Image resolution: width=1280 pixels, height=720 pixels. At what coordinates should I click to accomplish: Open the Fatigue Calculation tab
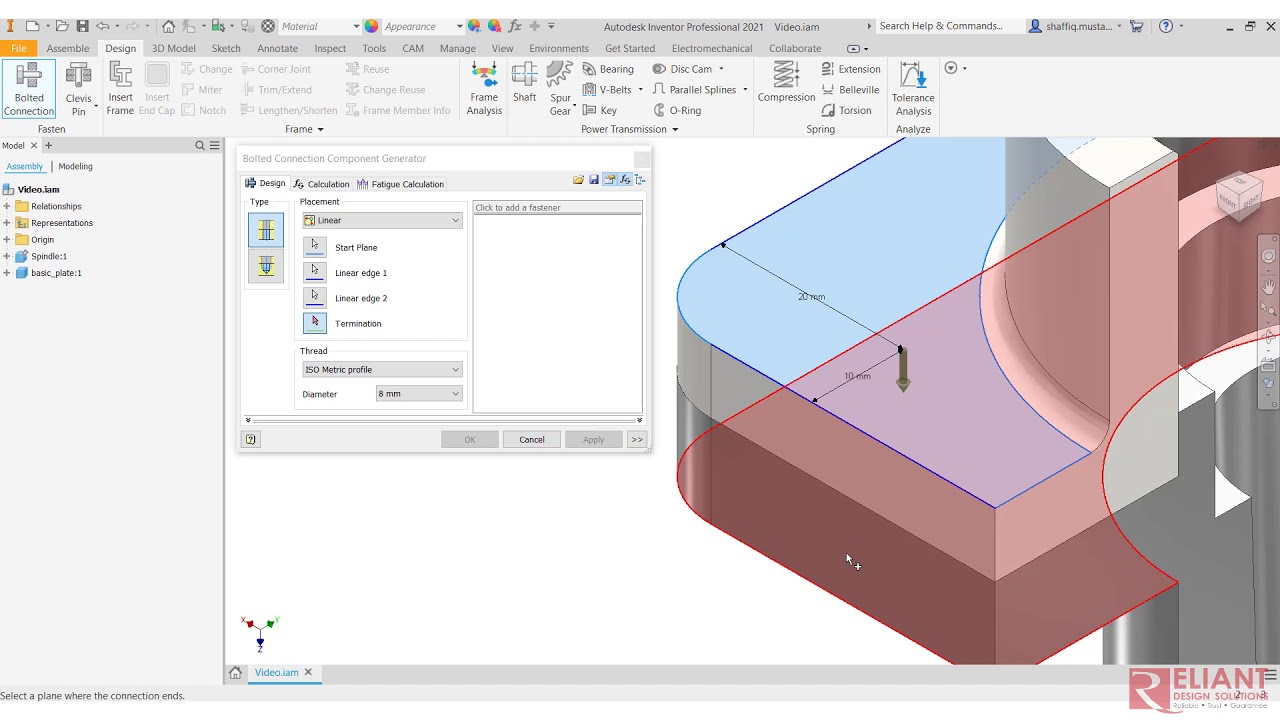[x=400, y=184]
